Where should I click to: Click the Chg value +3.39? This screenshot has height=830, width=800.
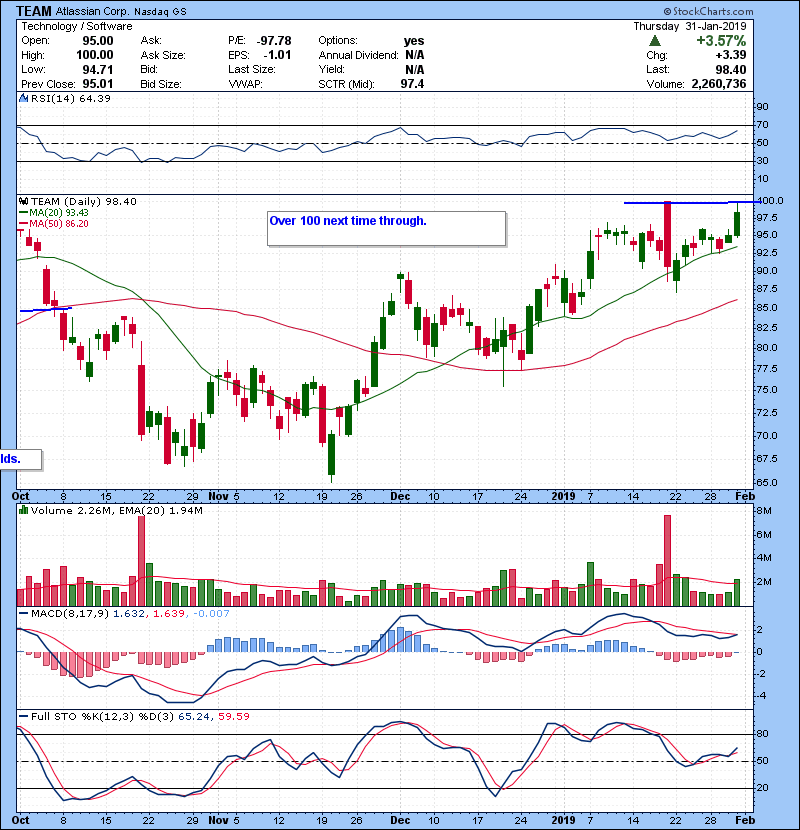click(731, 55)
